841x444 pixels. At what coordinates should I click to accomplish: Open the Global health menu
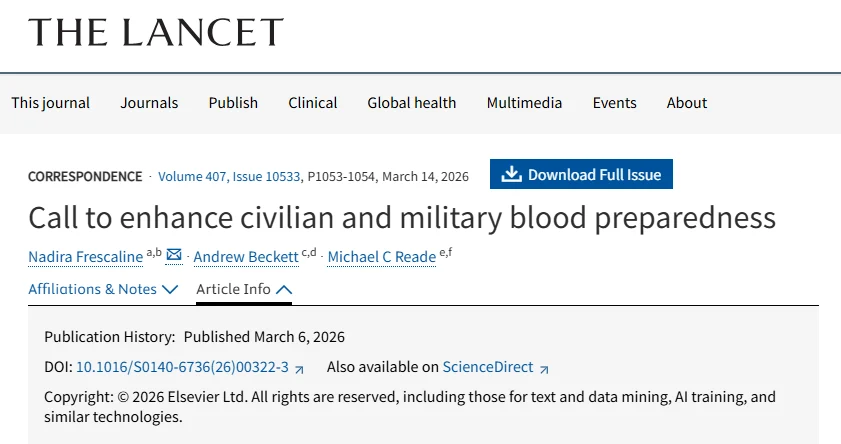coord(411,103)
